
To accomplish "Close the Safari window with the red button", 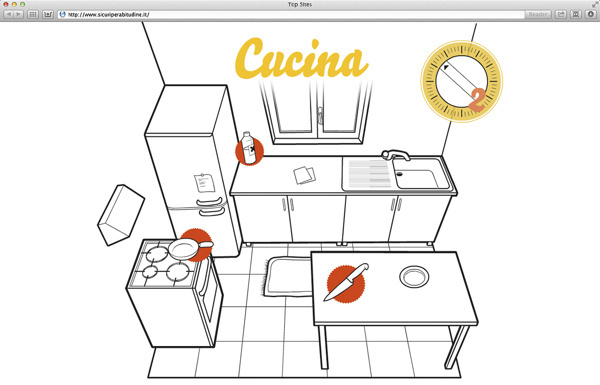I will click(6, 4).
